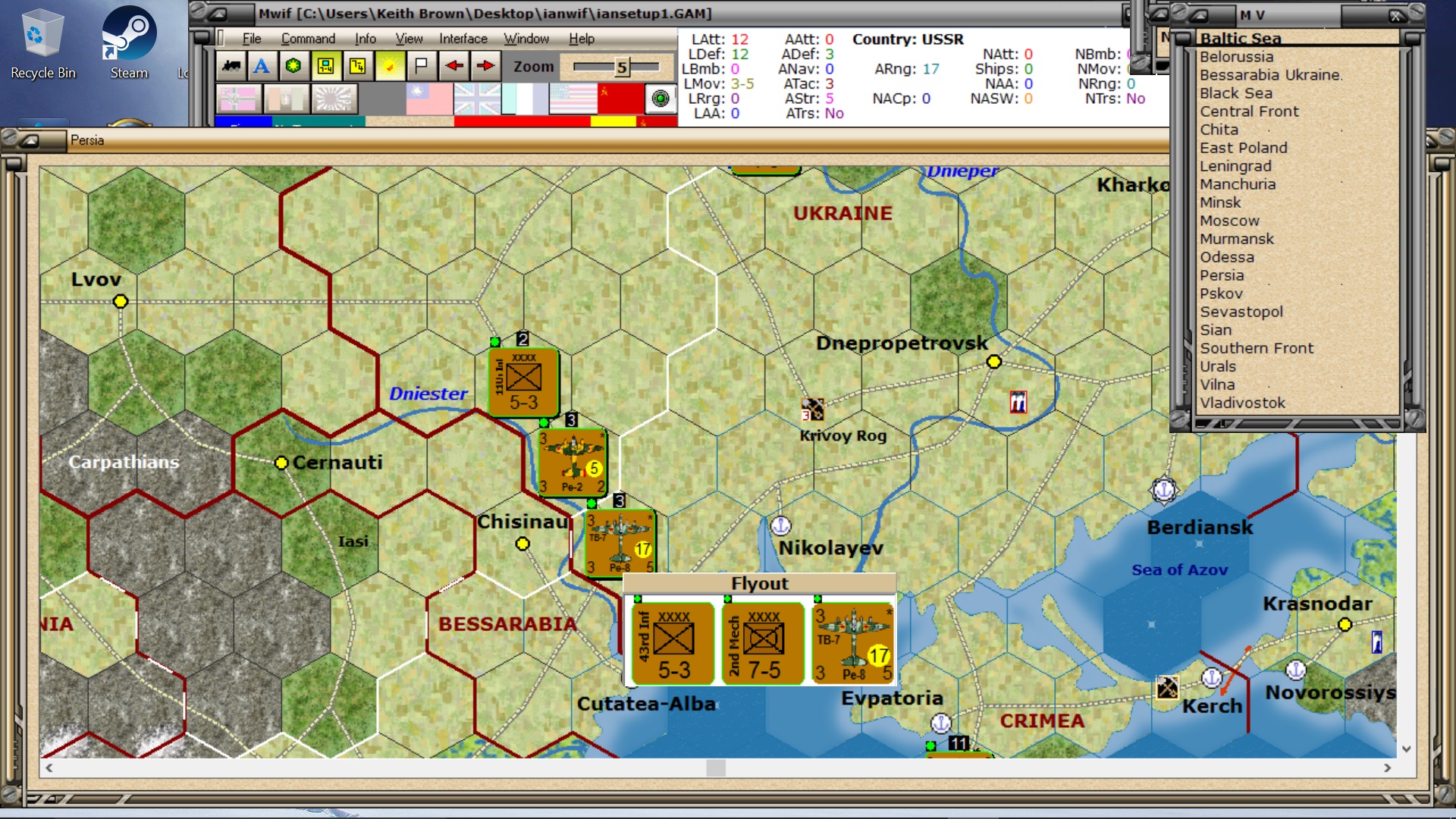Adjust the Zoom slider handle showing 5

(622, 67)
